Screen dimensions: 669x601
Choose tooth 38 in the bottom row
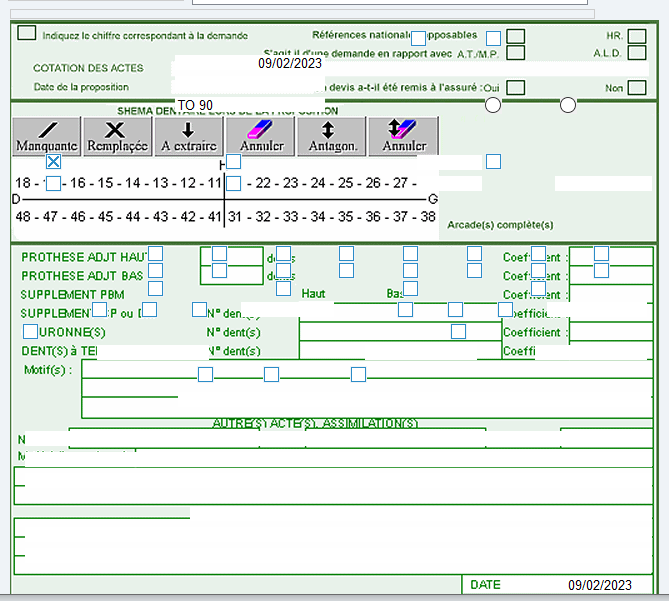click(428, 217)
